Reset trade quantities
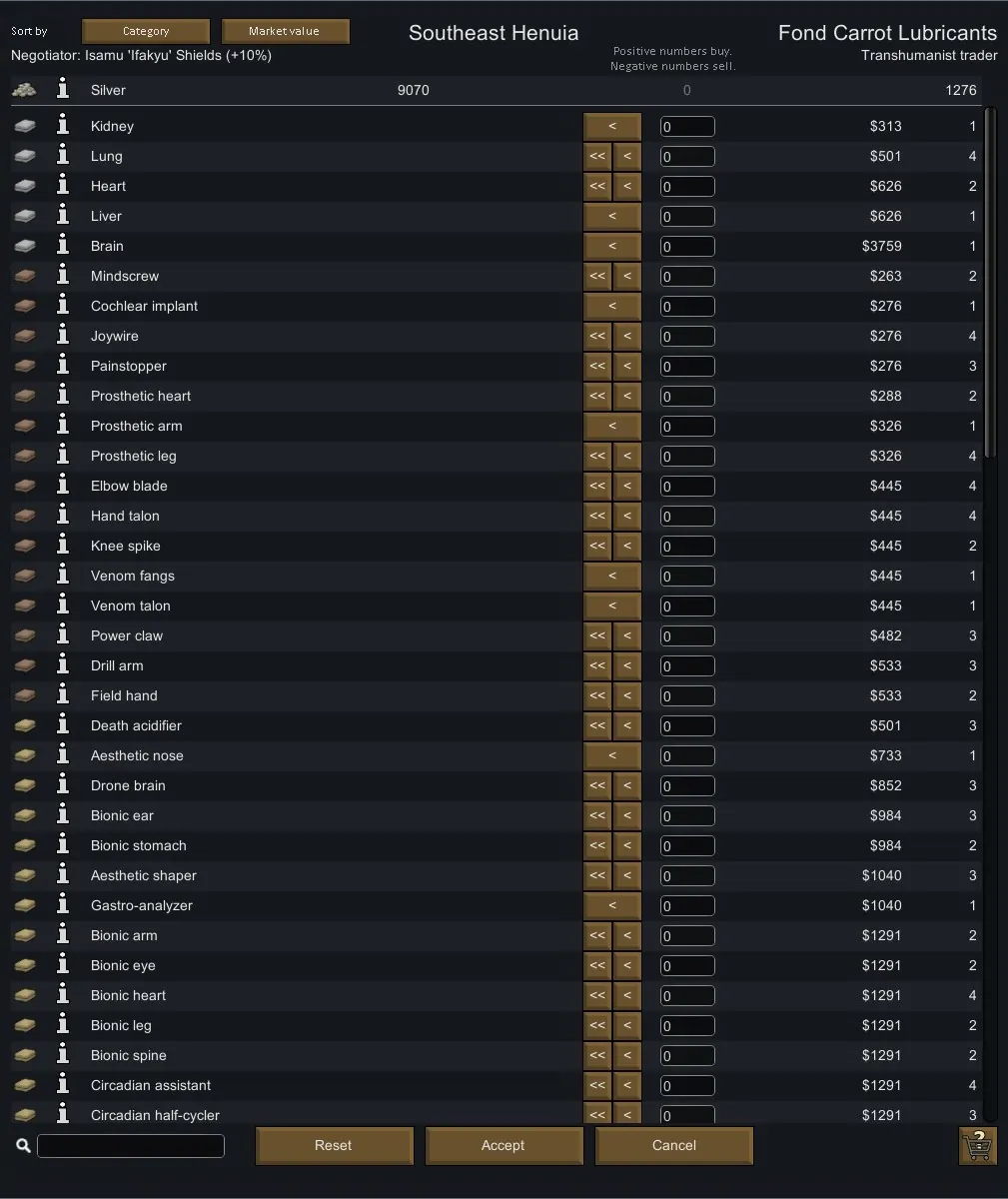 point(334,1145)
